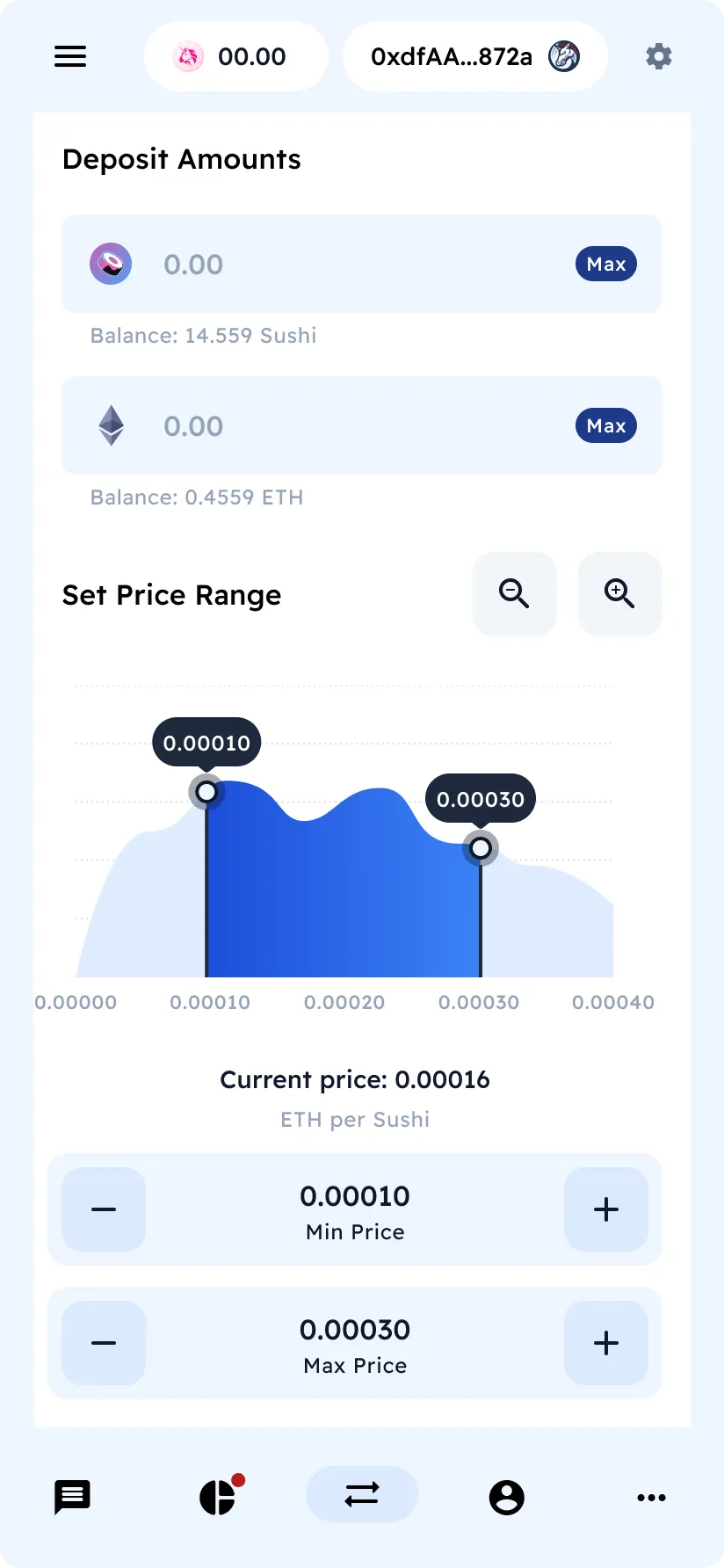
Task: Click Max for ETH deposit
Action: (x=606, y=425)
